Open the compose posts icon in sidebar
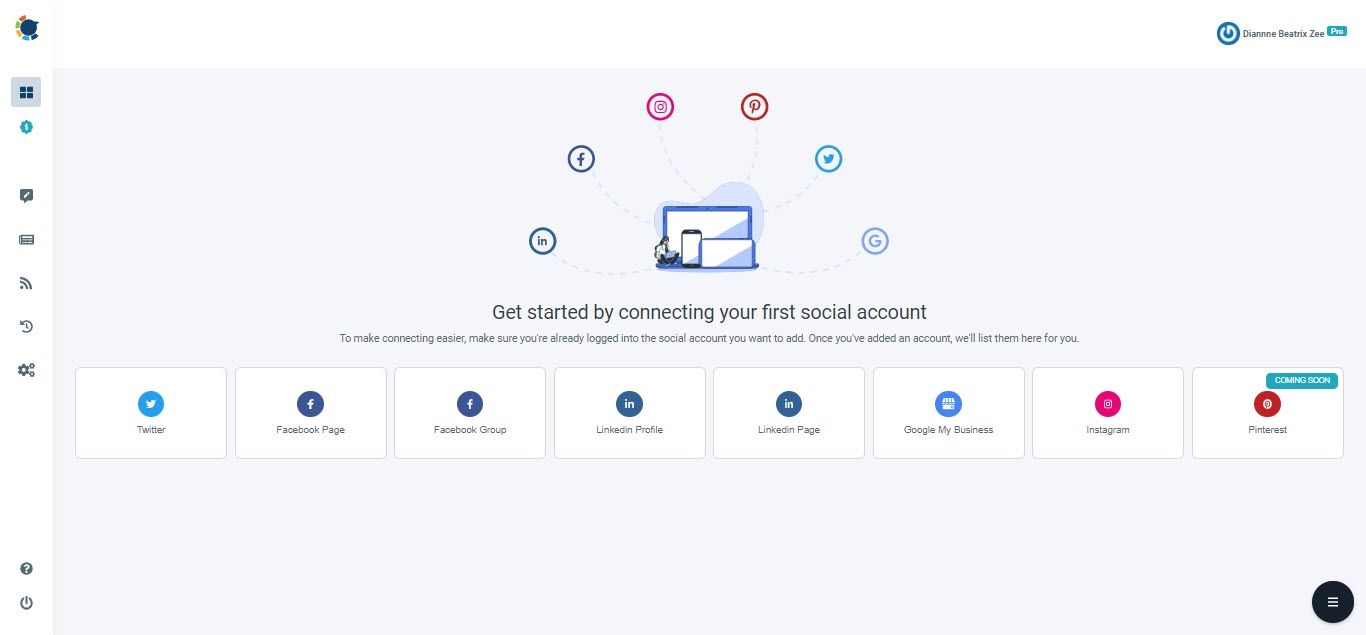The height and width of the screenshot is (635, 1366). click(x=26, y=195)
